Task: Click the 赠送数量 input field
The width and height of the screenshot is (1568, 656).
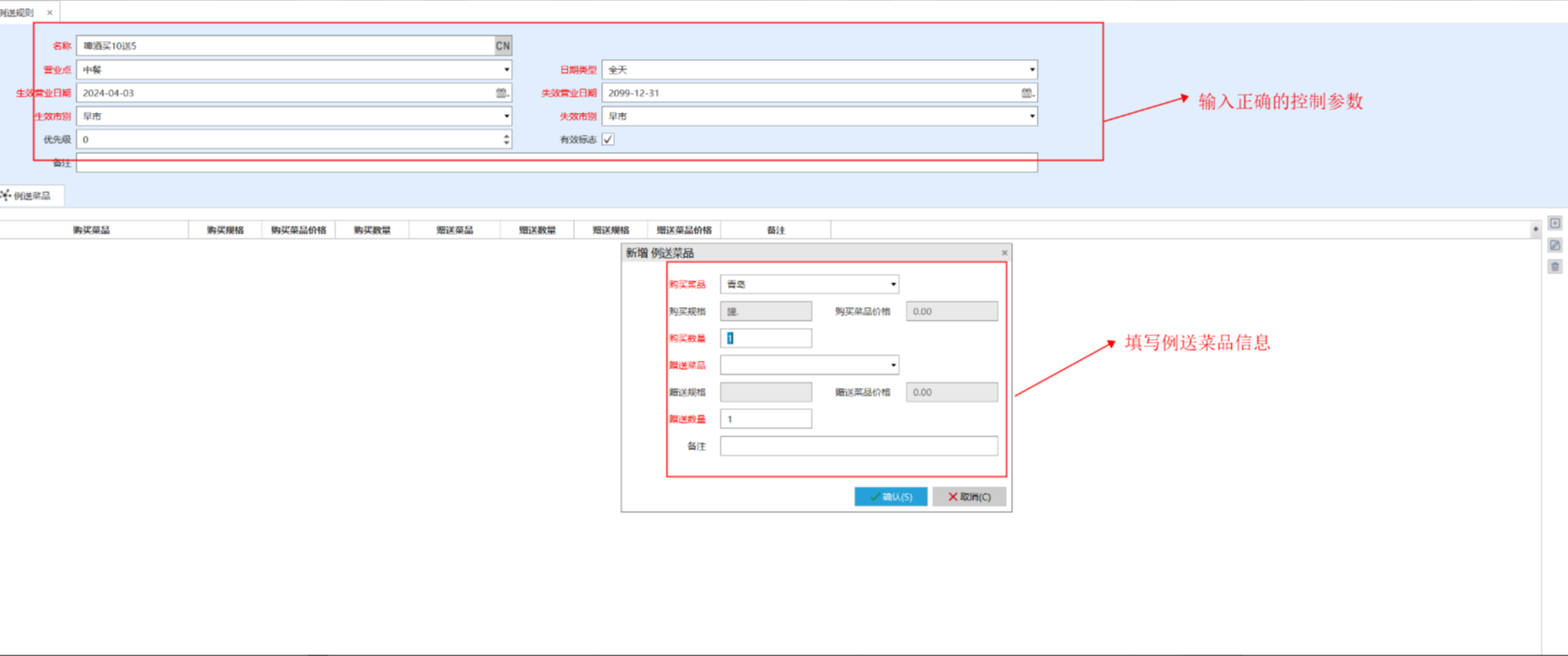Action: [x=765, y=419]
